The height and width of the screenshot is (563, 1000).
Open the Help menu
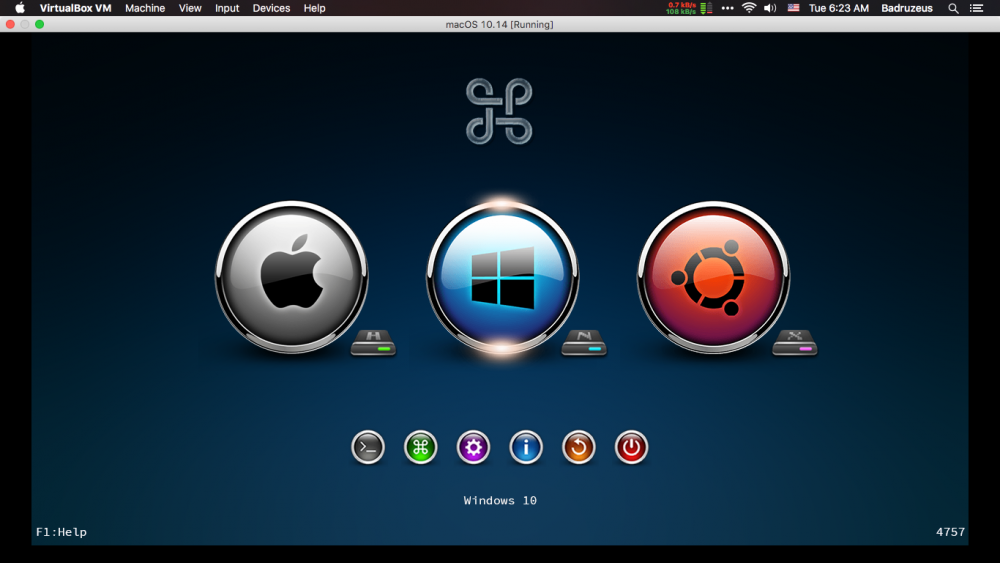tap(314, 8)
